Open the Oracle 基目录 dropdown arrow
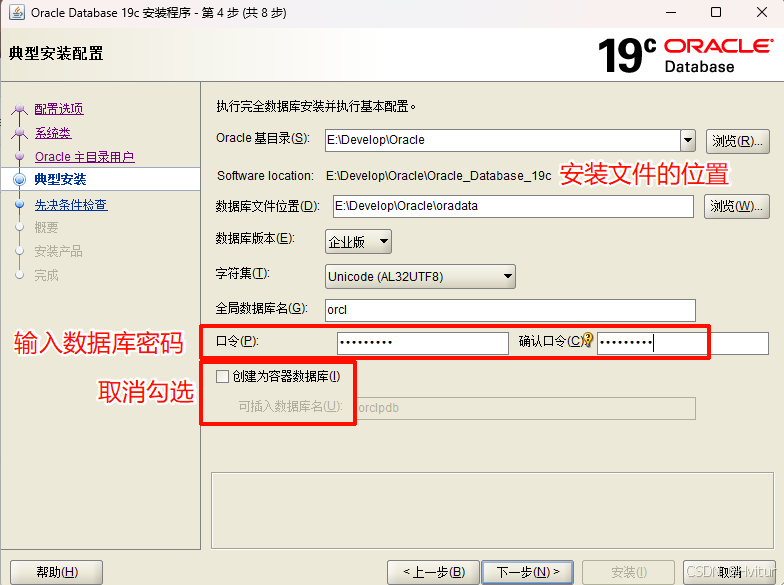Viewport: 784px width, 585px height. click(688, 140)
